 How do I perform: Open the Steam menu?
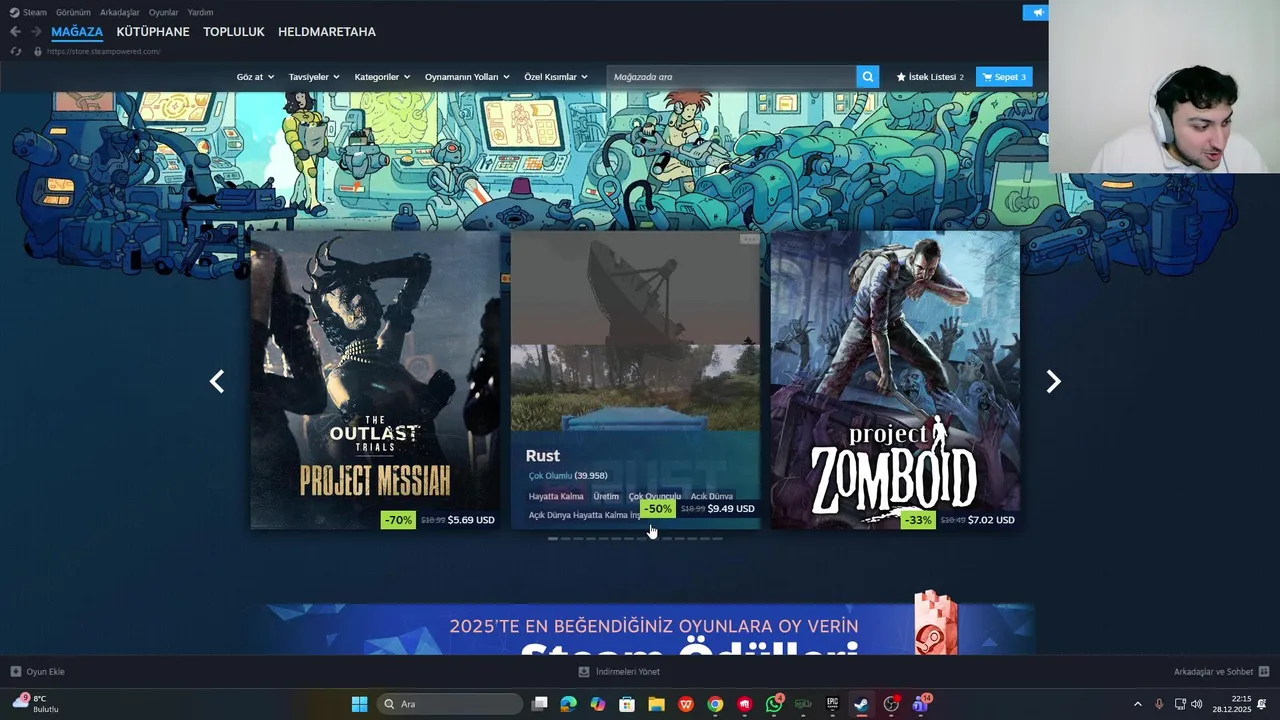click(28, 12)
